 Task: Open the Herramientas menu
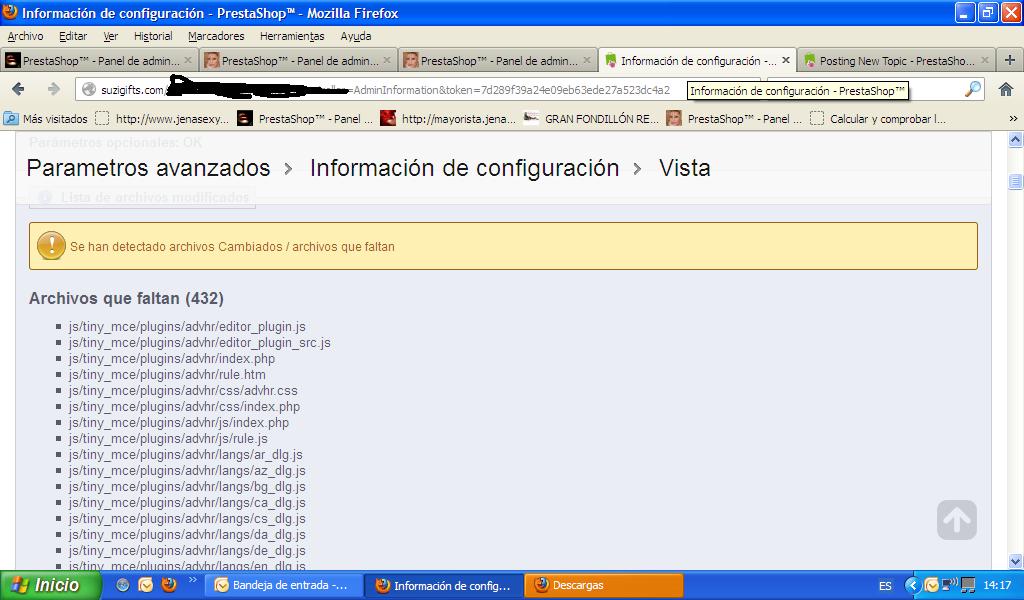[x=292, y=36]
